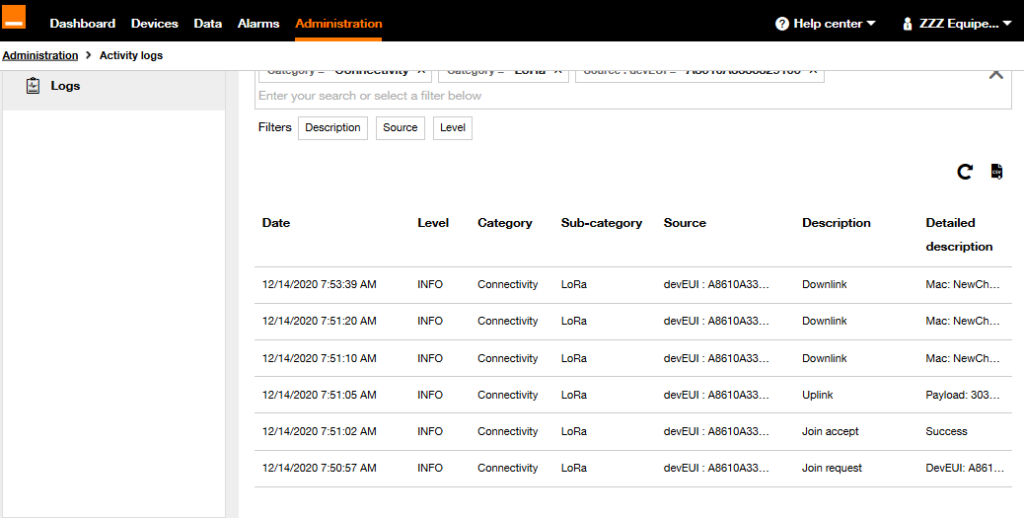Follow the Administration breadcrumb link

pos(40,56)
